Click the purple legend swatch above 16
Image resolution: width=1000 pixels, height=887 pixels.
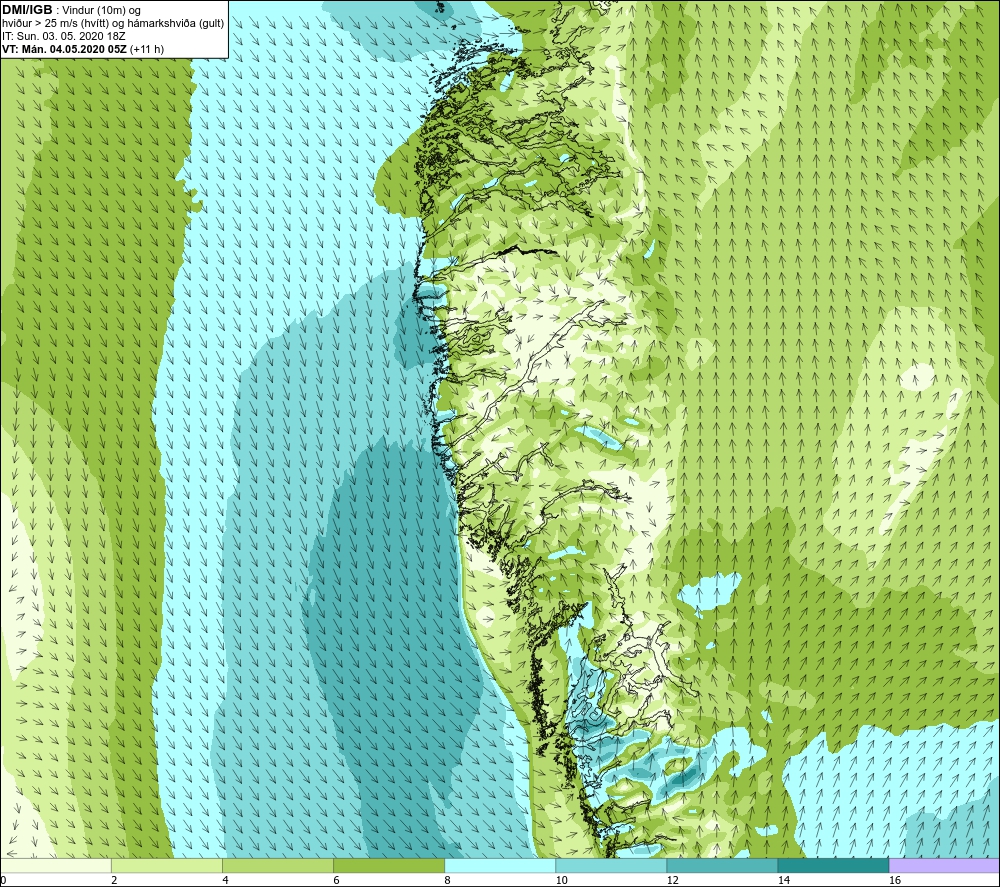coord(944,866)
